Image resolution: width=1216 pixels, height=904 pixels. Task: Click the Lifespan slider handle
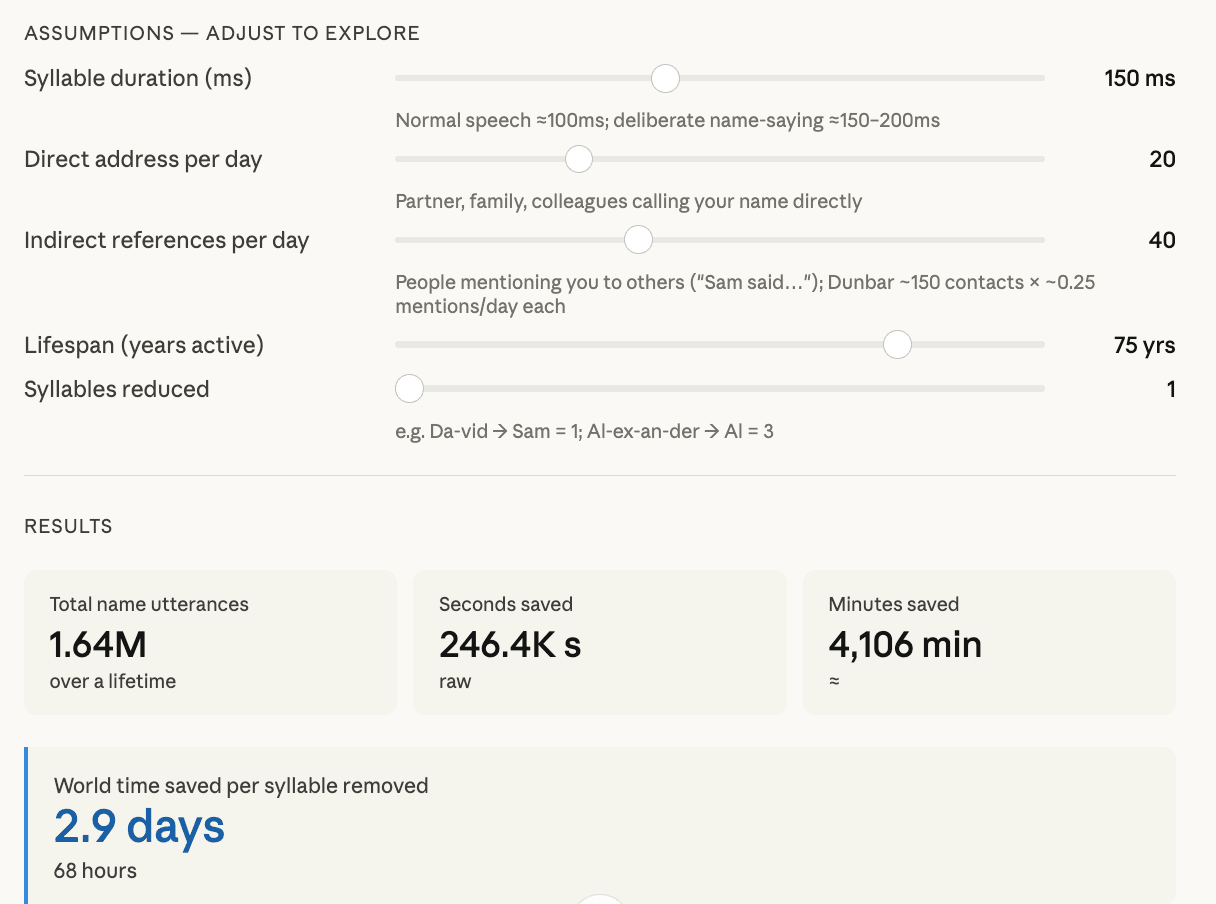pyautogui.click(x=897, y=345)
